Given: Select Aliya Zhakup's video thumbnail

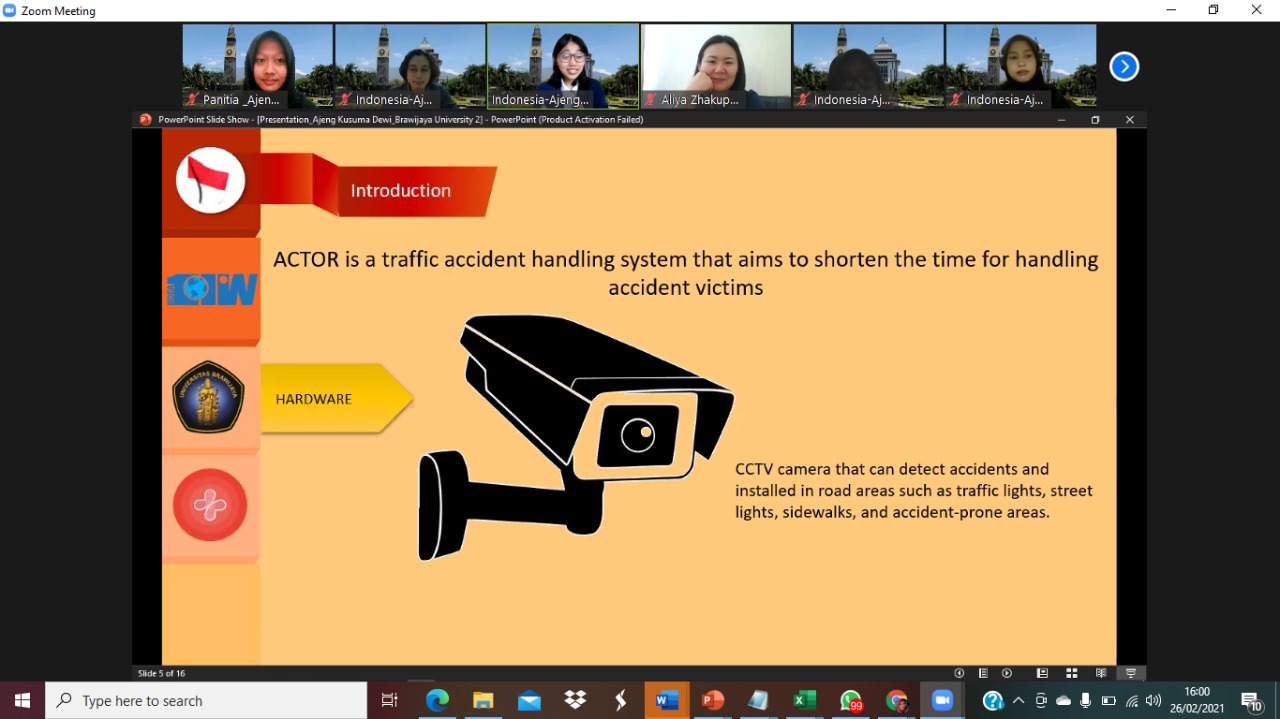Looking at the screenshot, I should point(715,66).
